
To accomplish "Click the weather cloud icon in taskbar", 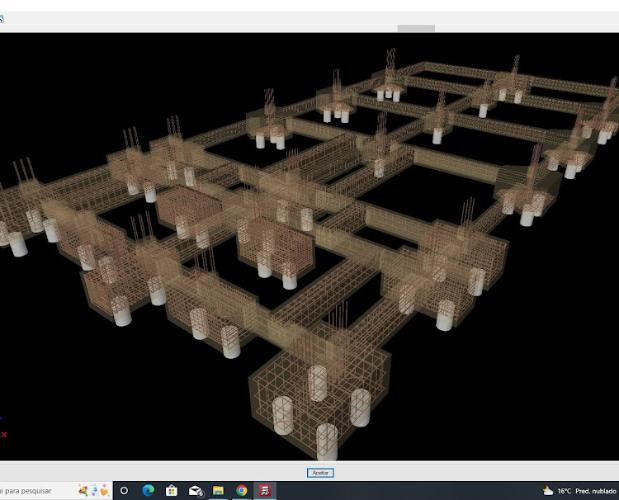I will coord(548,491).
